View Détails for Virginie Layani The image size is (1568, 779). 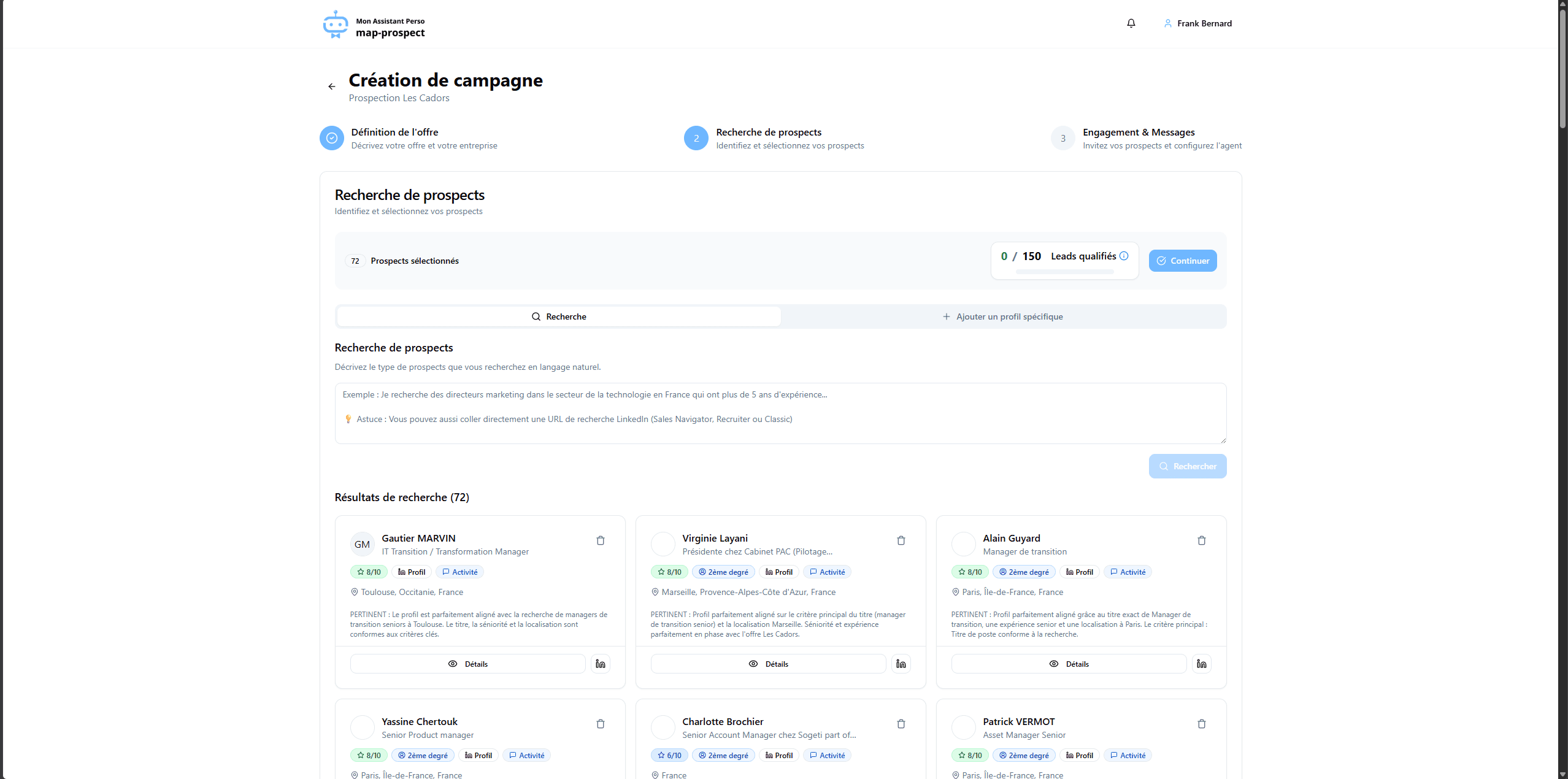pos(769,664)
